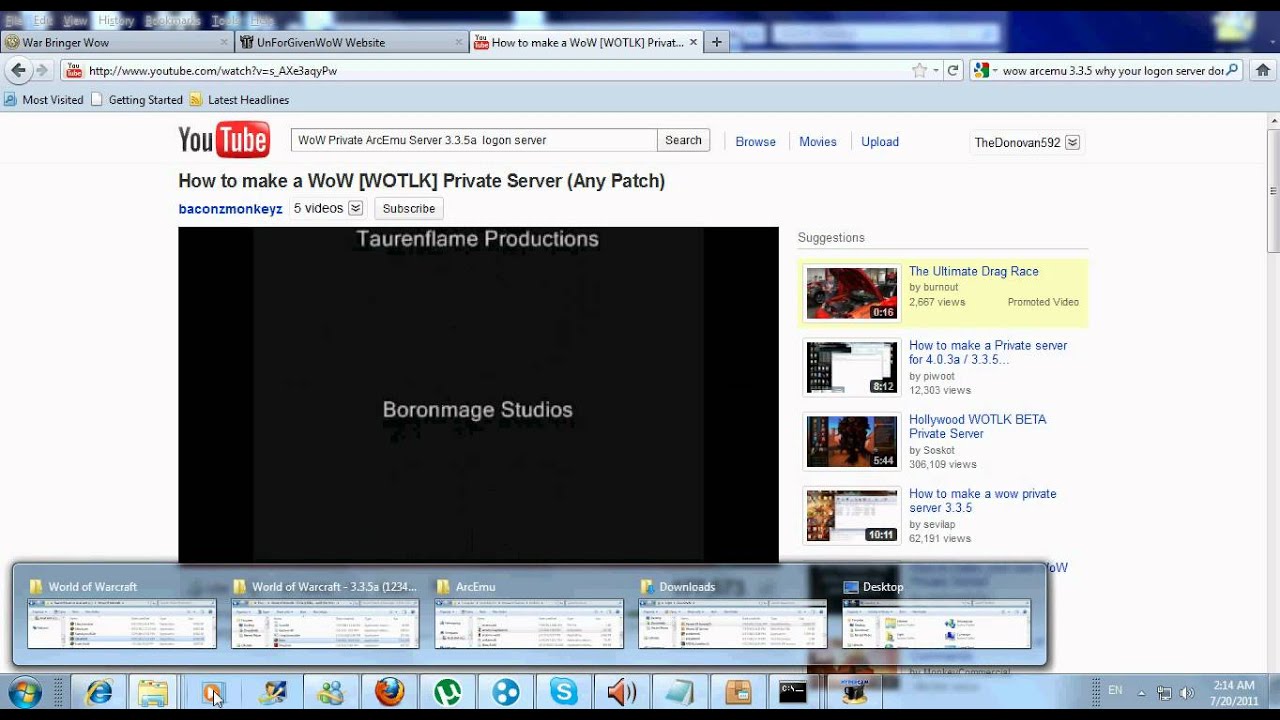Screen dimensions: 1280x720
Task: Click the volume icon in system tray
Action: pos(1187,692)
